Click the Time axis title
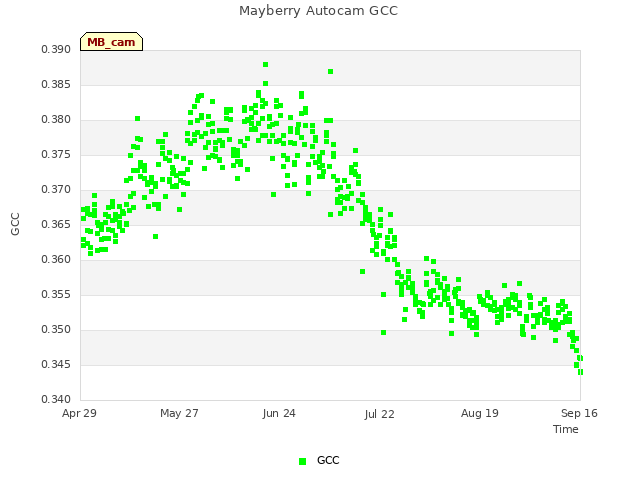 point(566,429)
